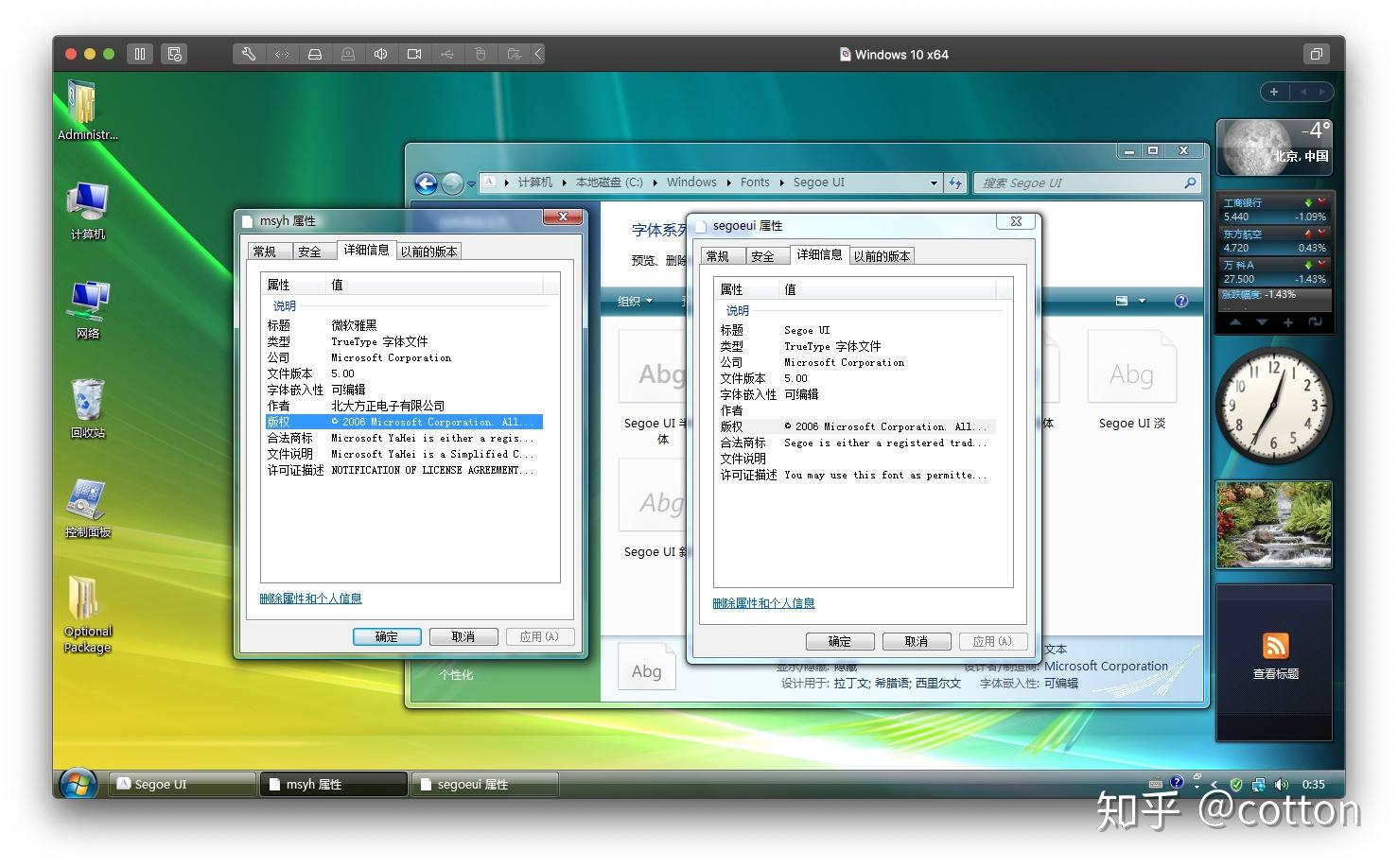Click the back arrow in Explorer window
The width and height of the screenshot is (1398, 868).
[427, 183]
